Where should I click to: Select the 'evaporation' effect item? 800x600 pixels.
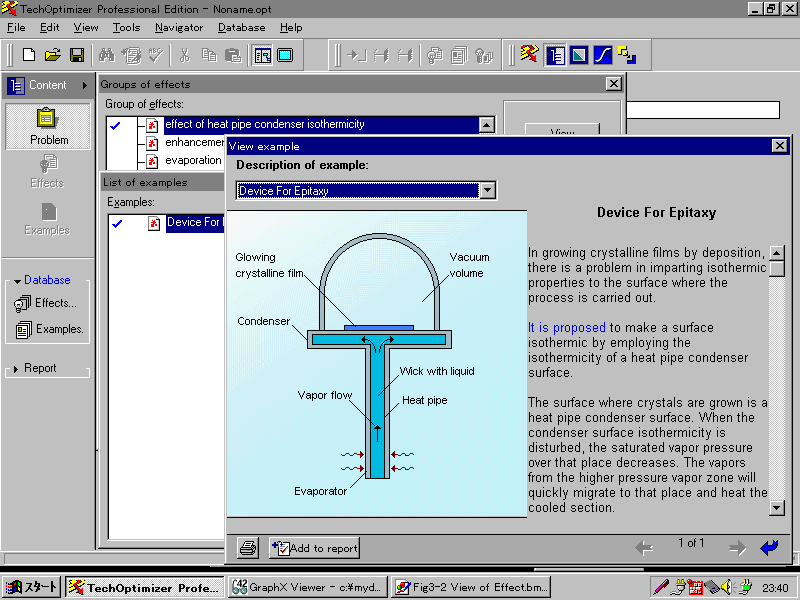point(193,161)
